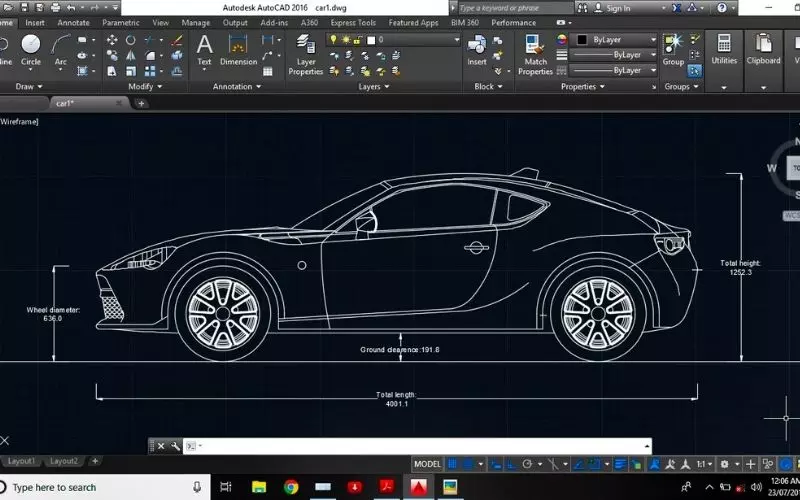Open the layer 0 dropdown list
Screen dimensions: 800x500
pos(456,40)
